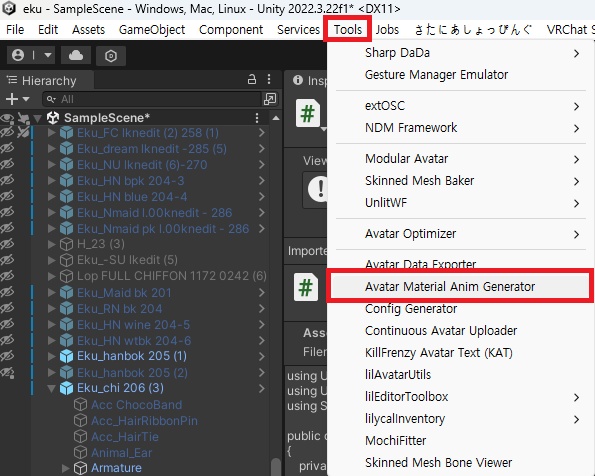Choose Skinned Mesh Bone Viewer menu item
This screenshot has height=476, width=595.
click(461, 463)
